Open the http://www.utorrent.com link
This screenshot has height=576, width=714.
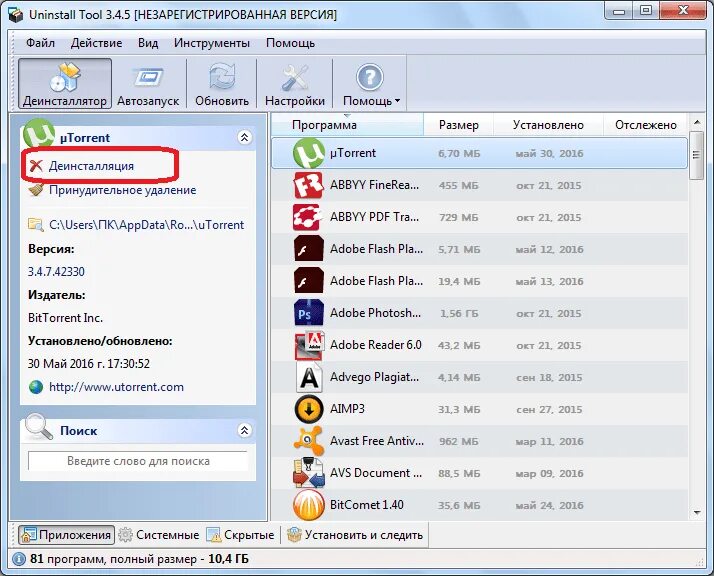coord(116,387)
